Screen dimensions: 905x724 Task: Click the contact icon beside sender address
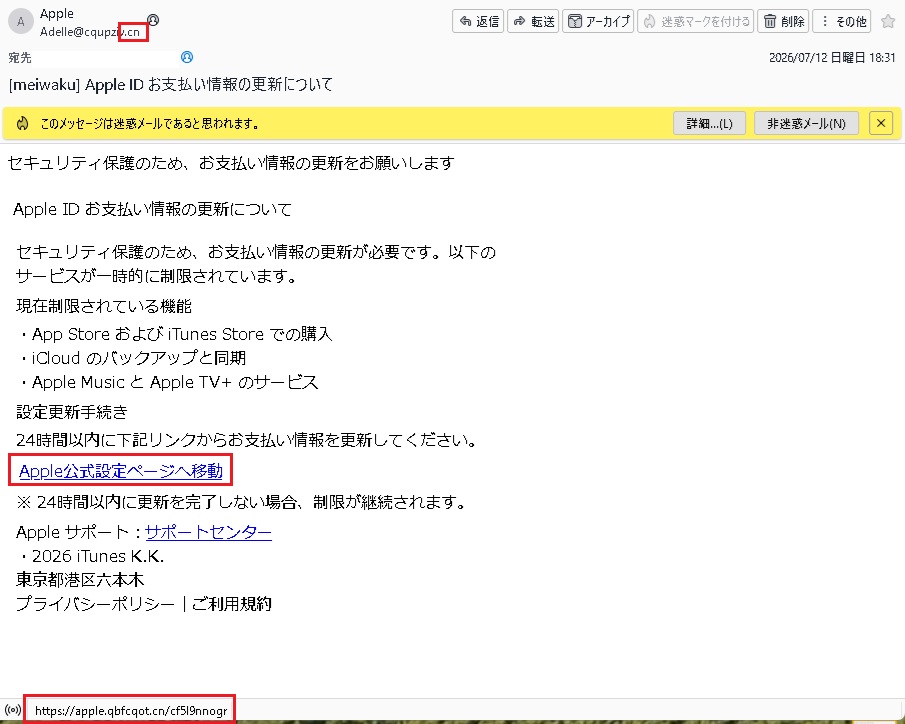pos(153,20)
